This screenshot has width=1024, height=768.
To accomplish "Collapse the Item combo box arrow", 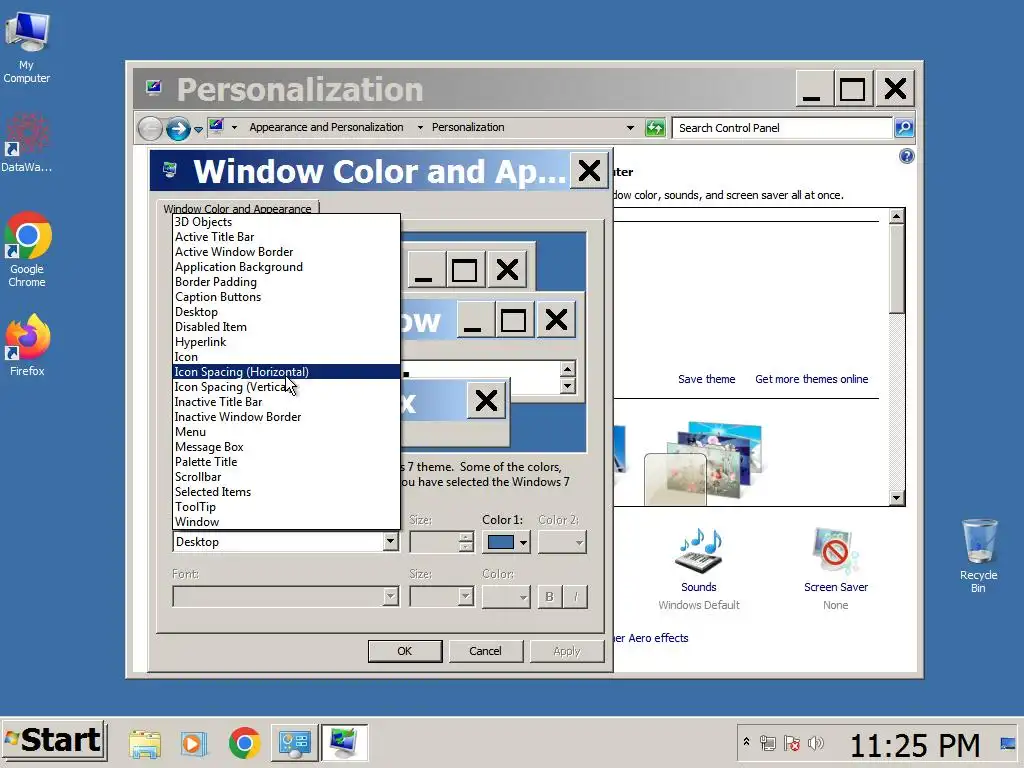I will click(x=390, y=541).
